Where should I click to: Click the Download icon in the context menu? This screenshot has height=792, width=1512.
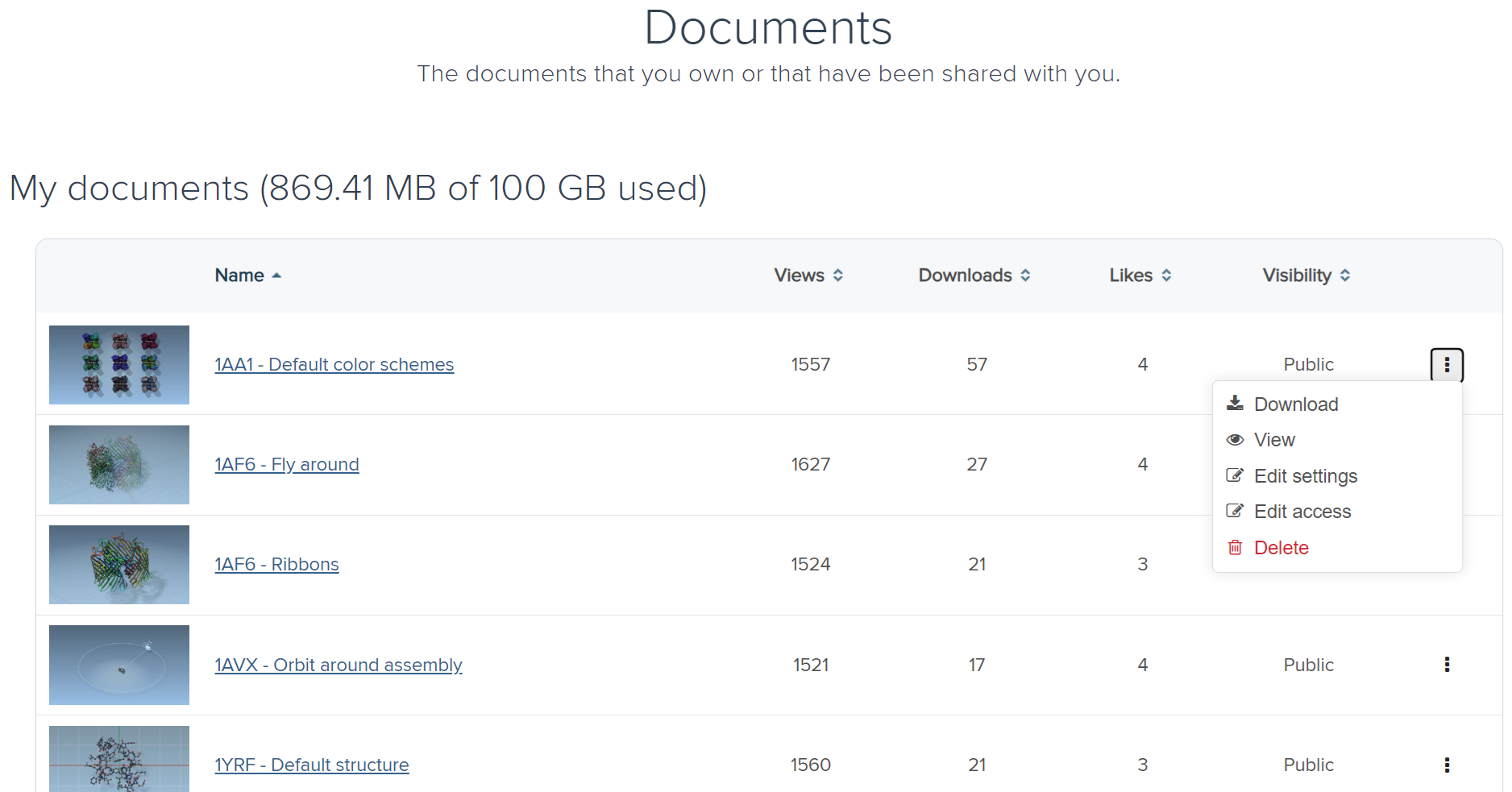[x=1235, y=404]
